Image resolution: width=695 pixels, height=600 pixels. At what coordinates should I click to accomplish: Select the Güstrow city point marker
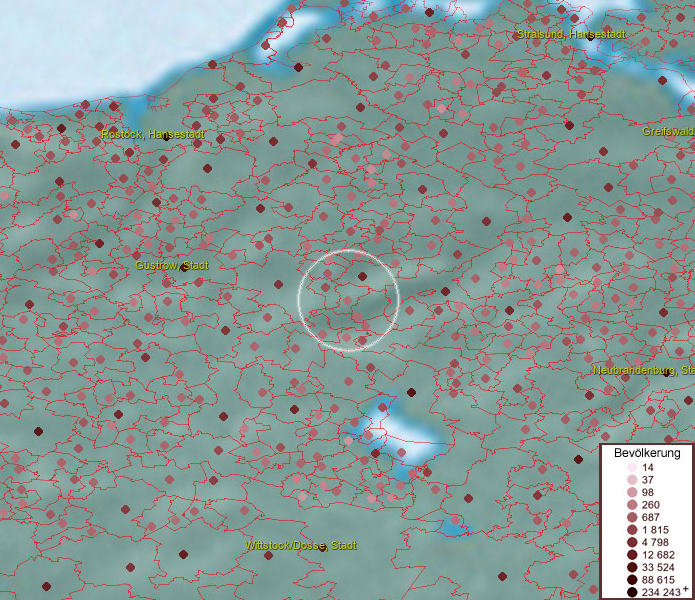click(185, 268)
